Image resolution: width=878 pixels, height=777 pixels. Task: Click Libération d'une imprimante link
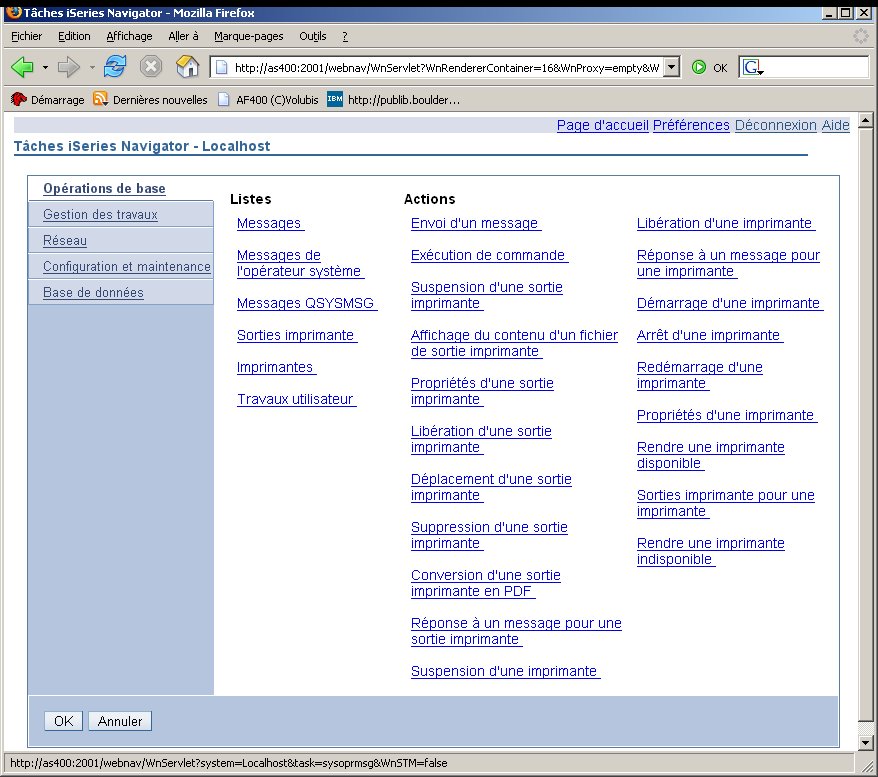725,223
